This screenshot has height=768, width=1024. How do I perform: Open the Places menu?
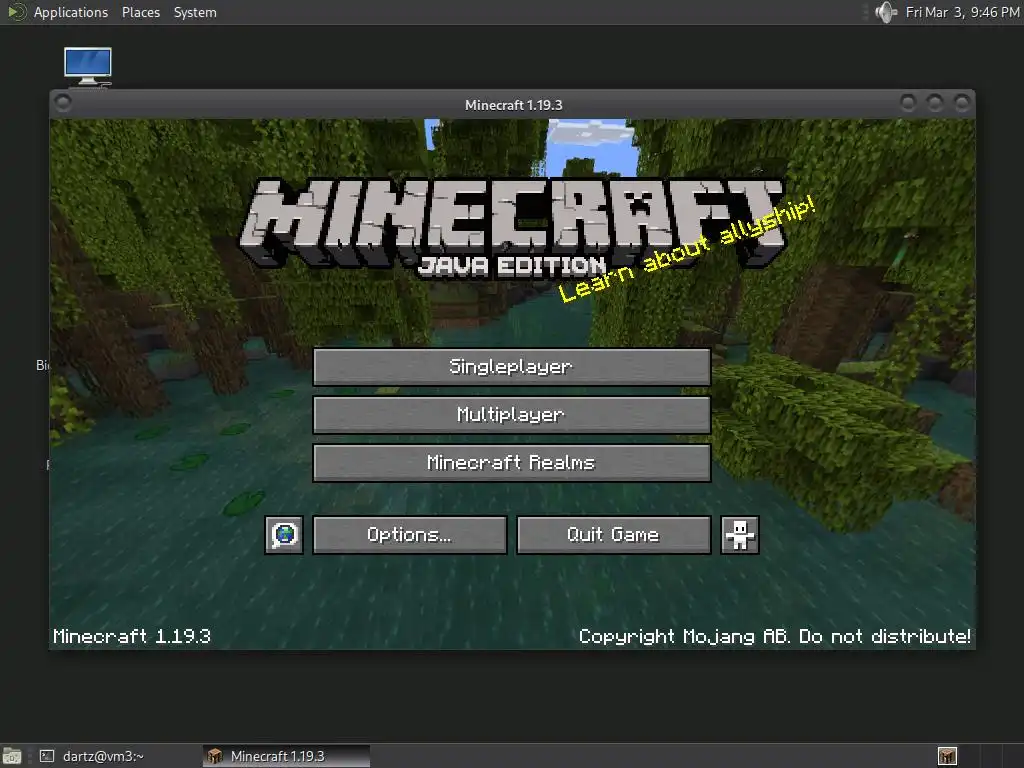click(x=140, y=12)
